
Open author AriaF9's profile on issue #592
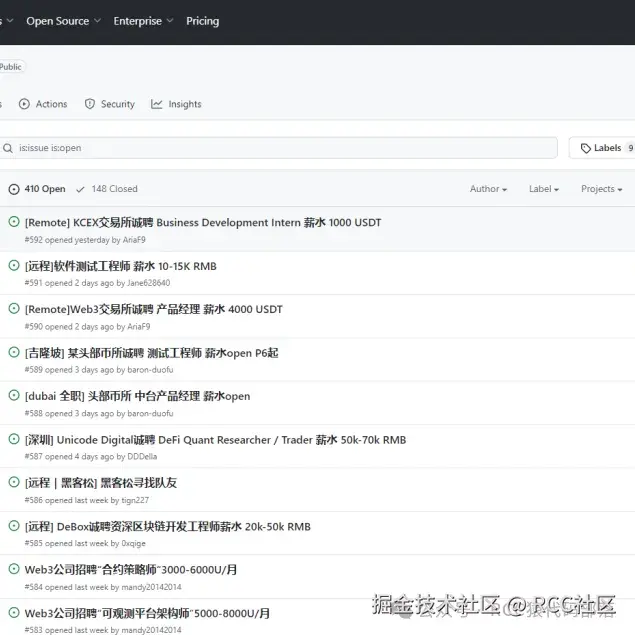tap(134, 240)
